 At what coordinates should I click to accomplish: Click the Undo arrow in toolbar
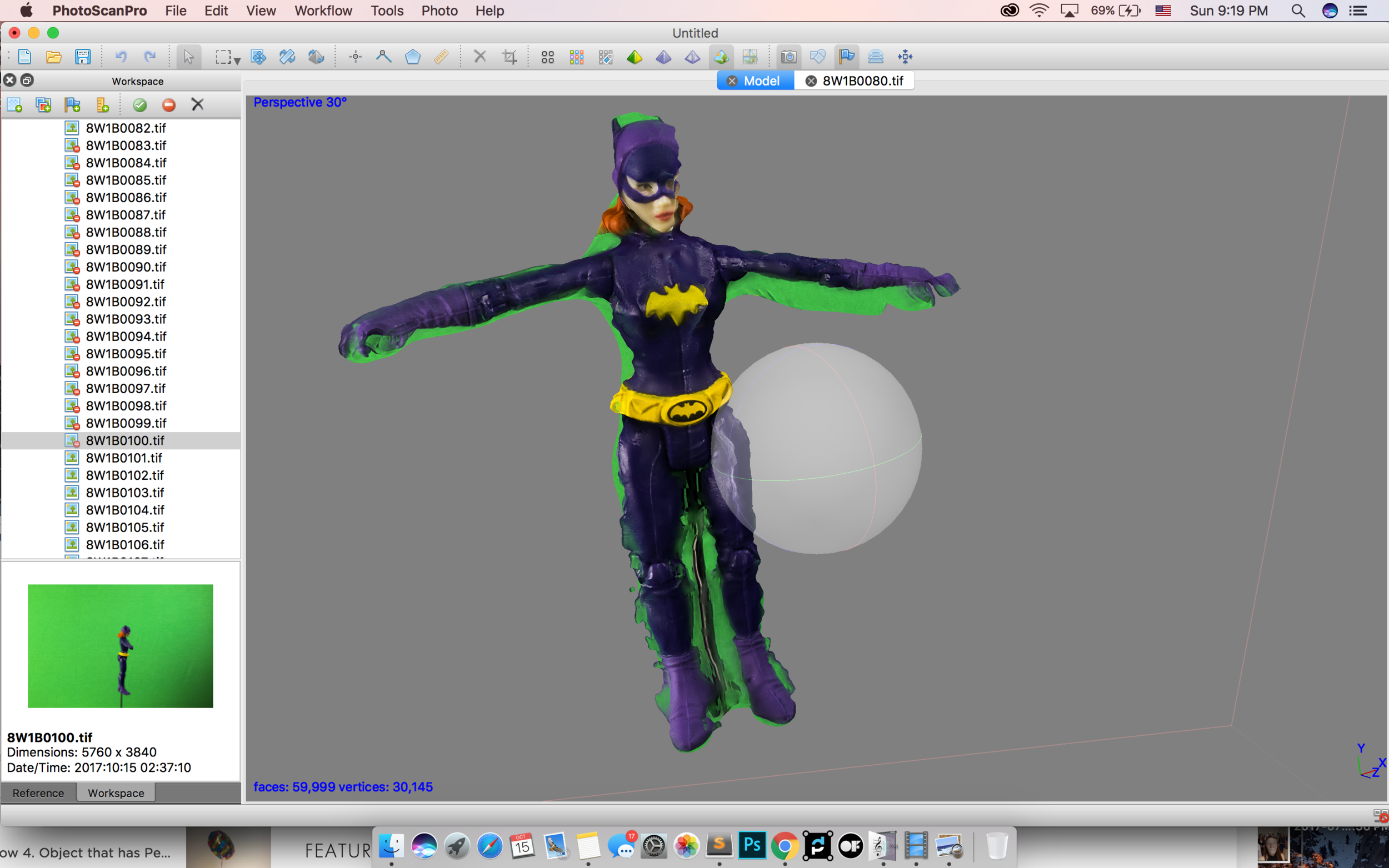[121, 56]
